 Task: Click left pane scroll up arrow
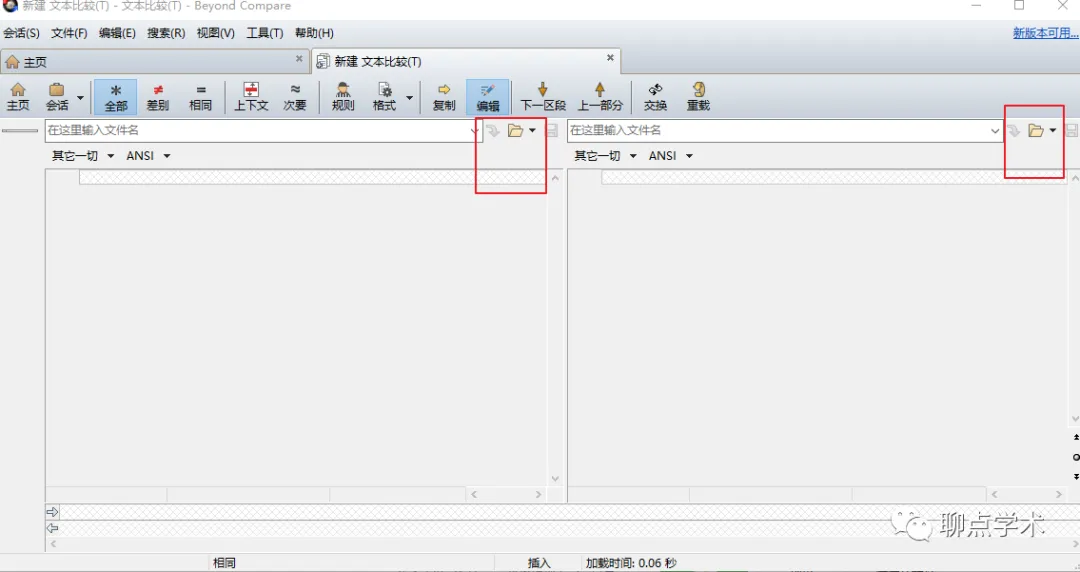[555, 178]
